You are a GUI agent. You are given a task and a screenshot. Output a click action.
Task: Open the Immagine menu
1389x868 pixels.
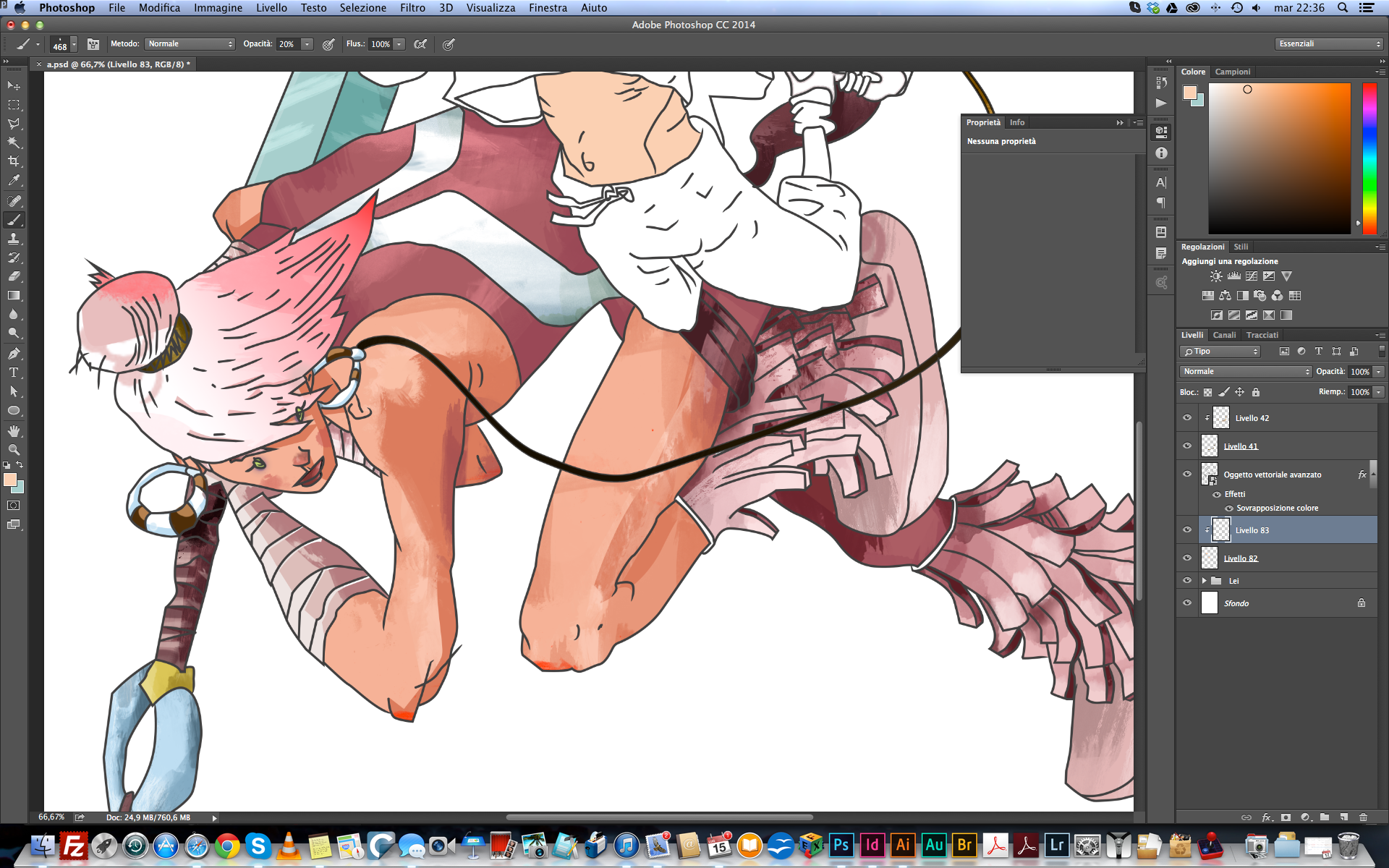(218, 8)
